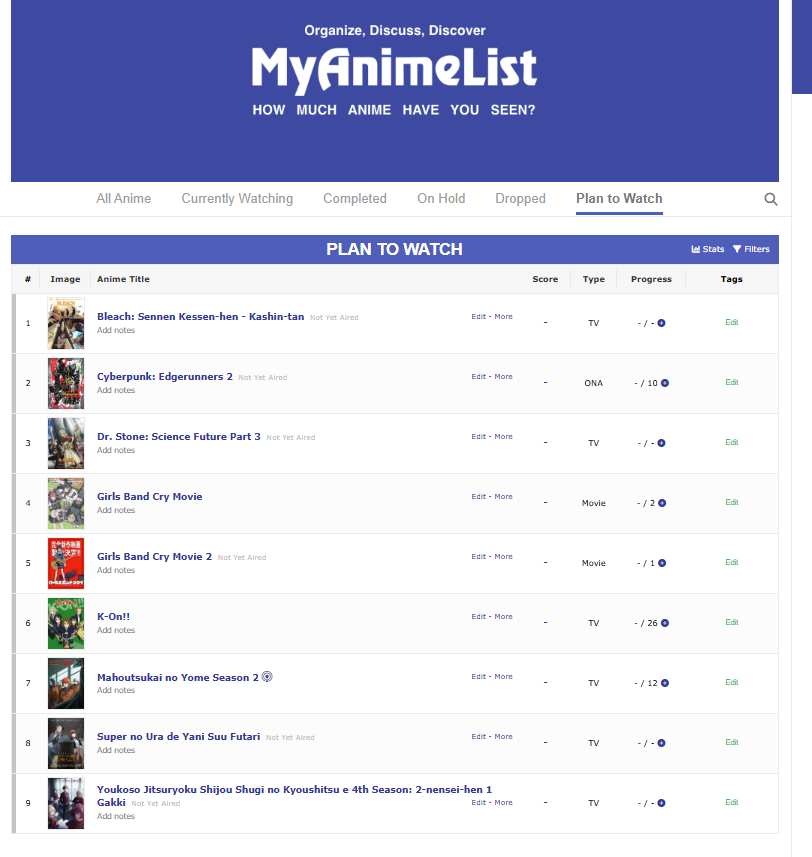Edit the K-On!! list entry
Image resolution: width=812 pixels, height=857 pixels.
point(479,617)
